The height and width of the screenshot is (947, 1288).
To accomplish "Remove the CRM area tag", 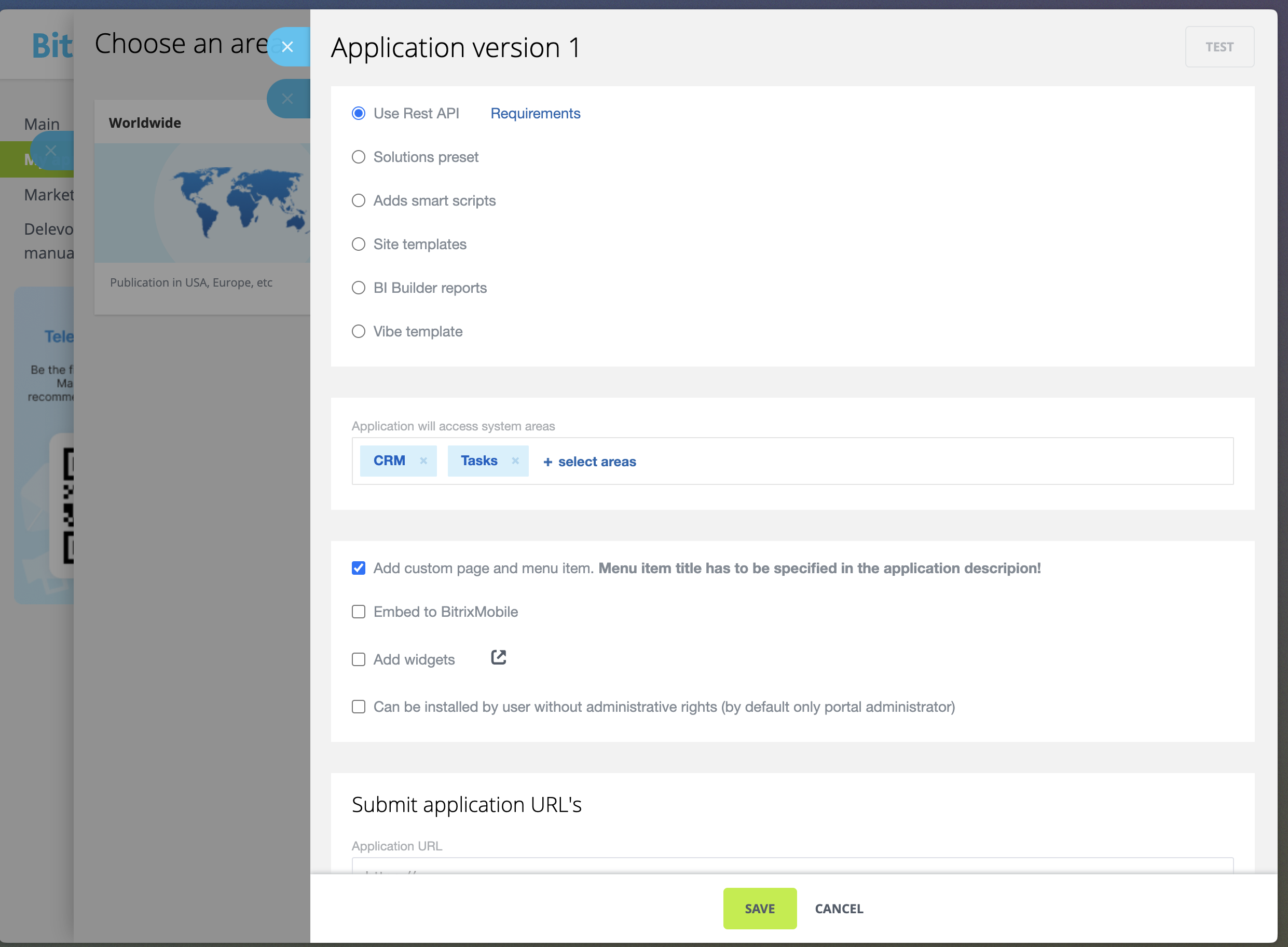I will tap(423, 461).
